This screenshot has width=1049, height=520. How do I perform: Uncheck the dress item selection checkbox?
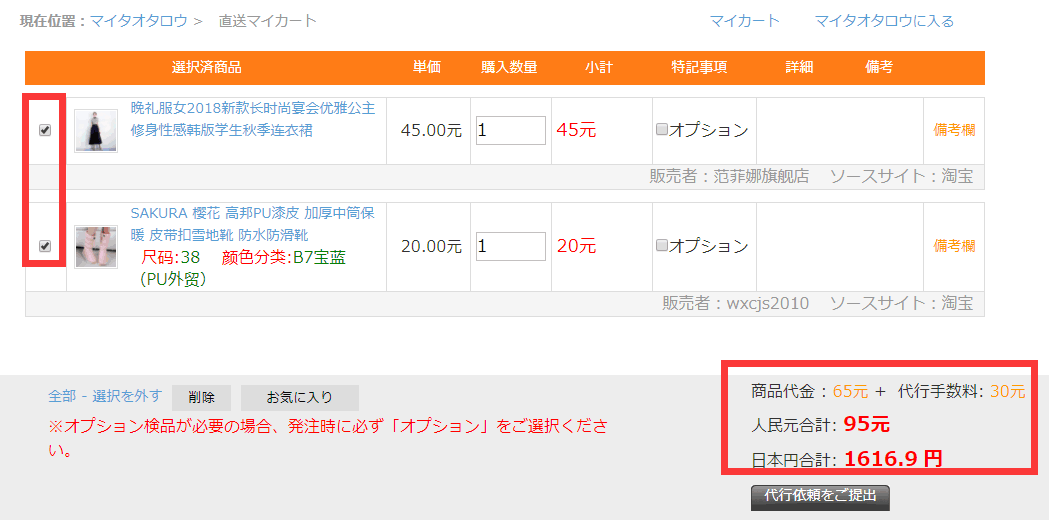45,130
